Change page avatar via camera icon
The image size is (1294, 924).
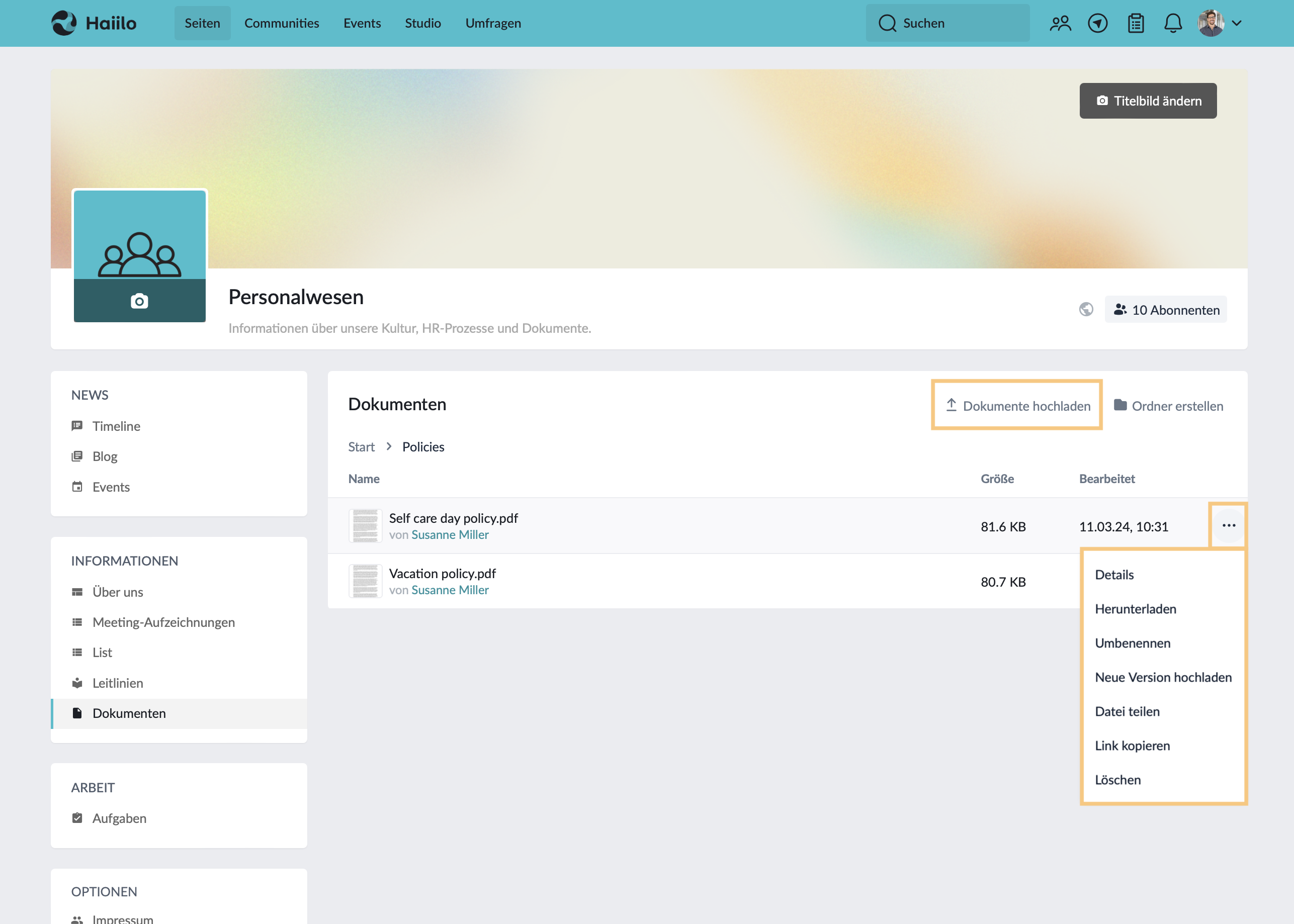click(139, 301)
